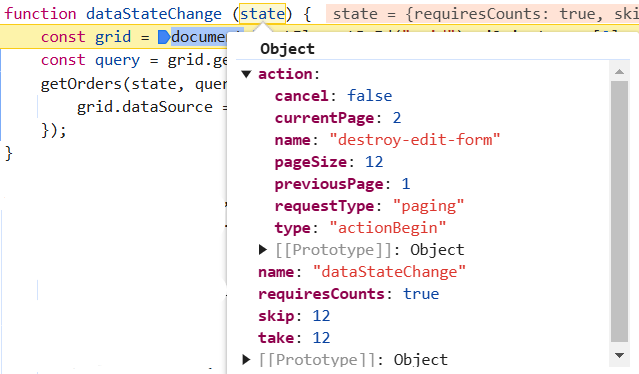
Task: Click the const query code line
Action: point(134,60)
